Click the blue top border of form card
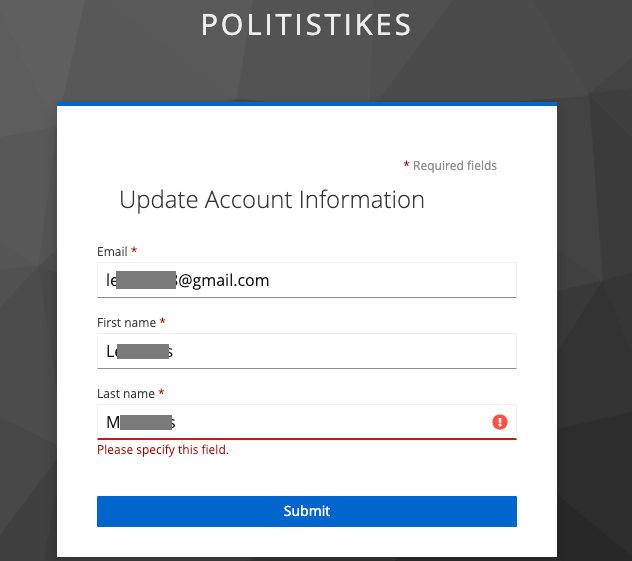632x561 pixels. [307, 104]
